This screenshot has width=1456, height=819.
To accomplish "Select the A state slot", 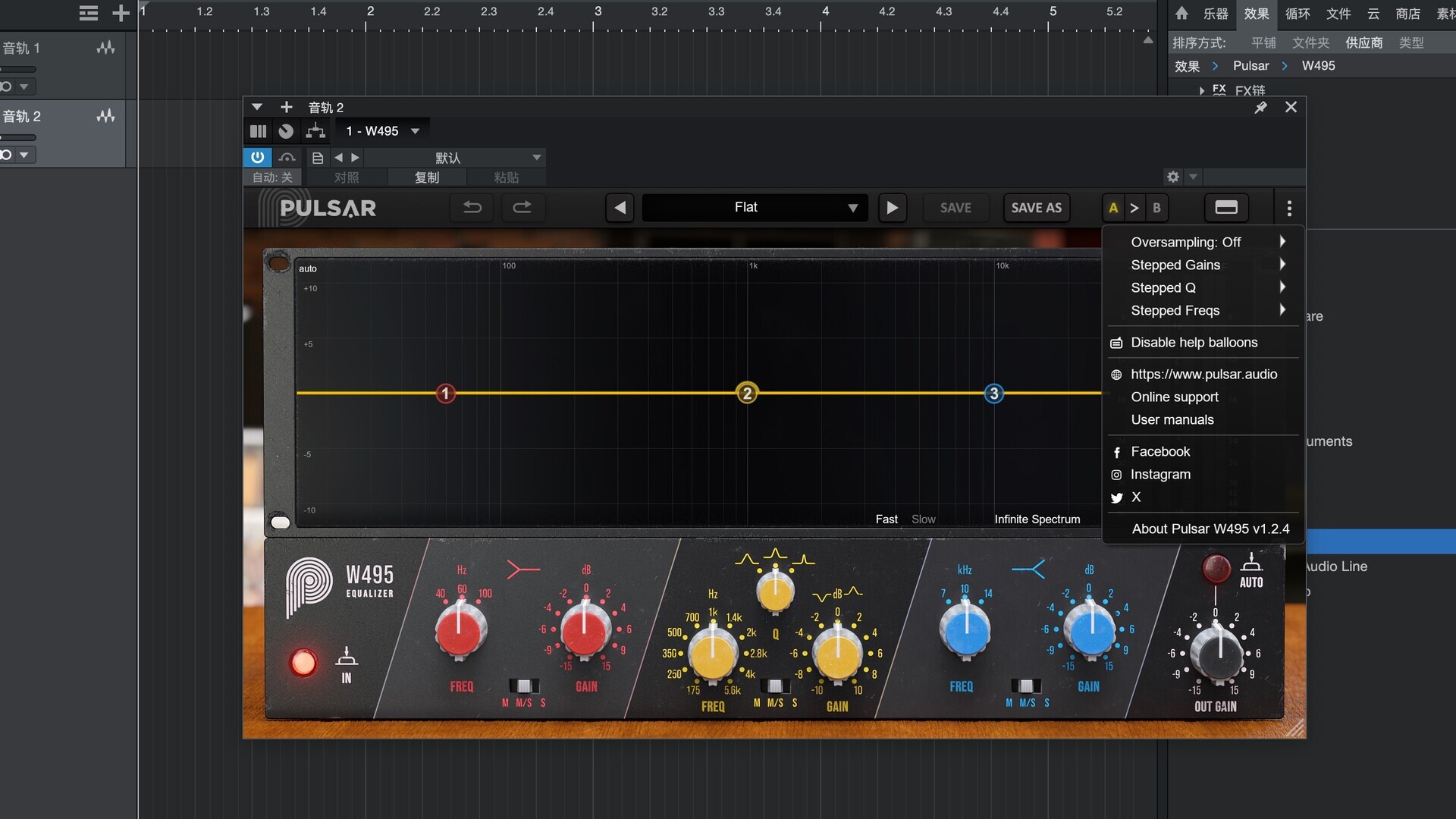I will 1113,208.
